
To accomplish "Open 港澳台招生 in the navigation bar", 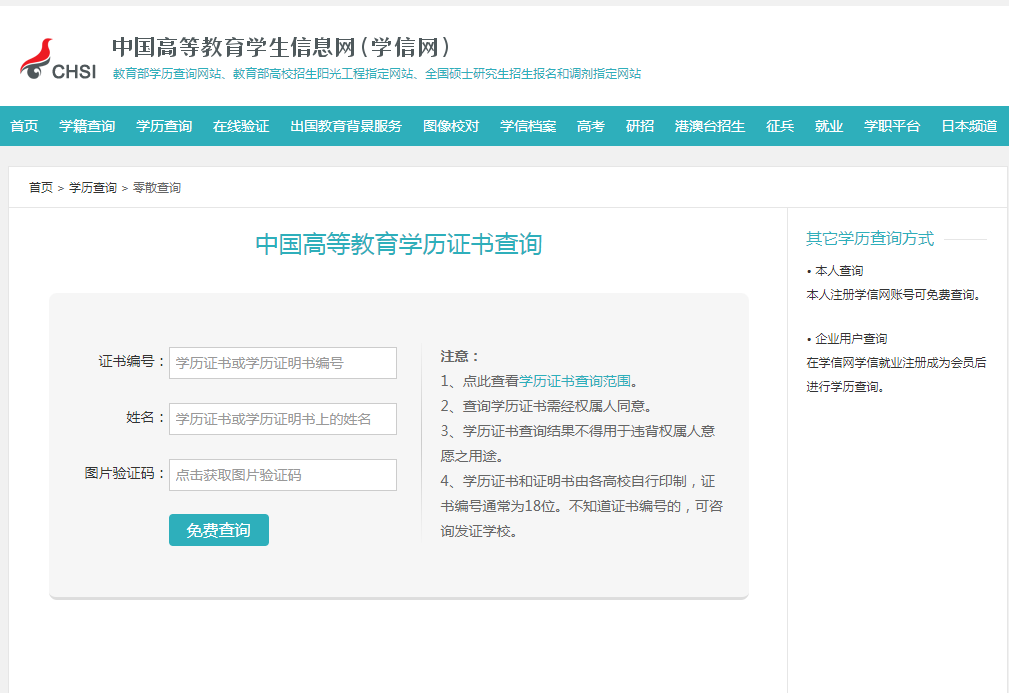I will pos(710,126).
